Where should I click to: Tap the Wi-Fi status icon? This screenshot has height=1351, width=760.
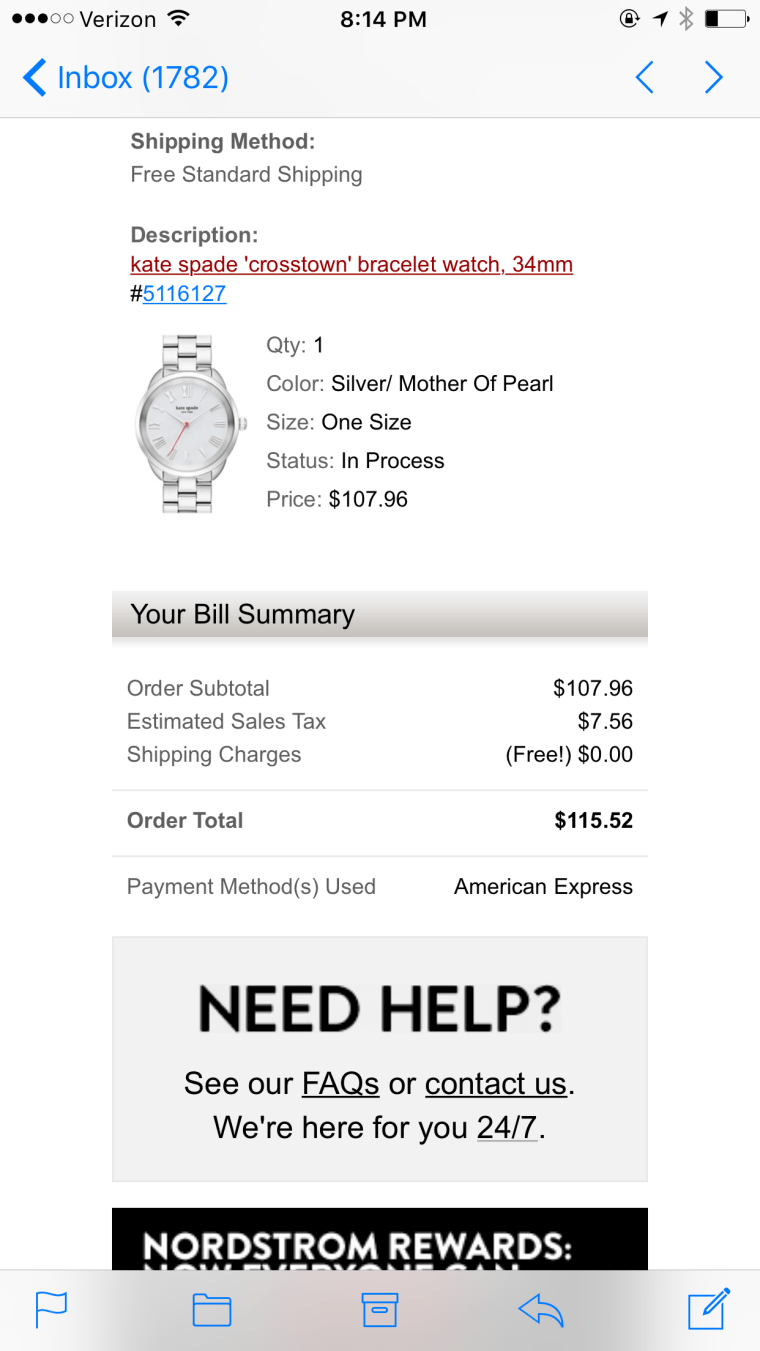click(x=179, y=19)
